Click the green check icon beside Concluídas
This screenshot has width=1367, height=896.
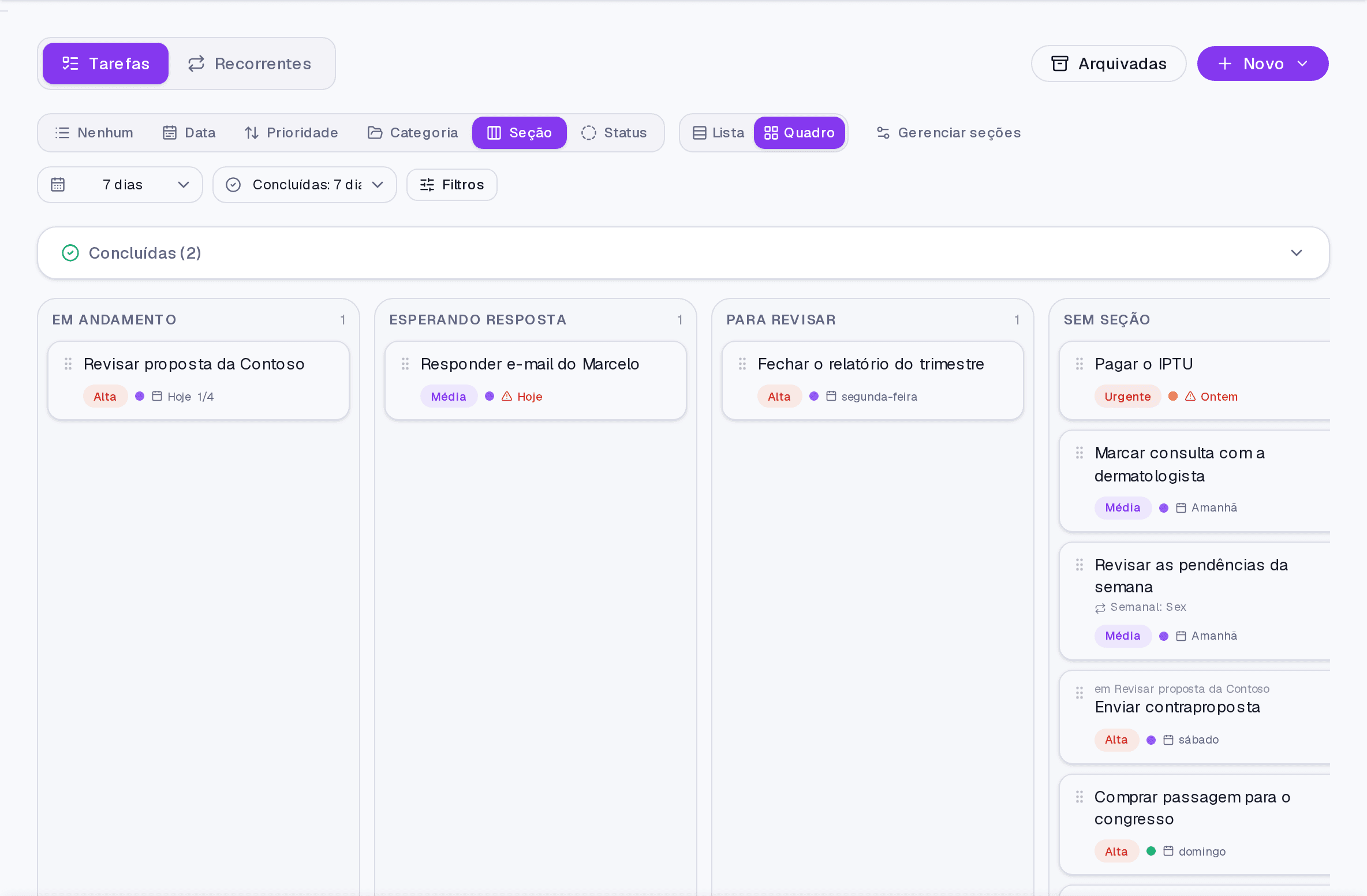coord(70,253)
